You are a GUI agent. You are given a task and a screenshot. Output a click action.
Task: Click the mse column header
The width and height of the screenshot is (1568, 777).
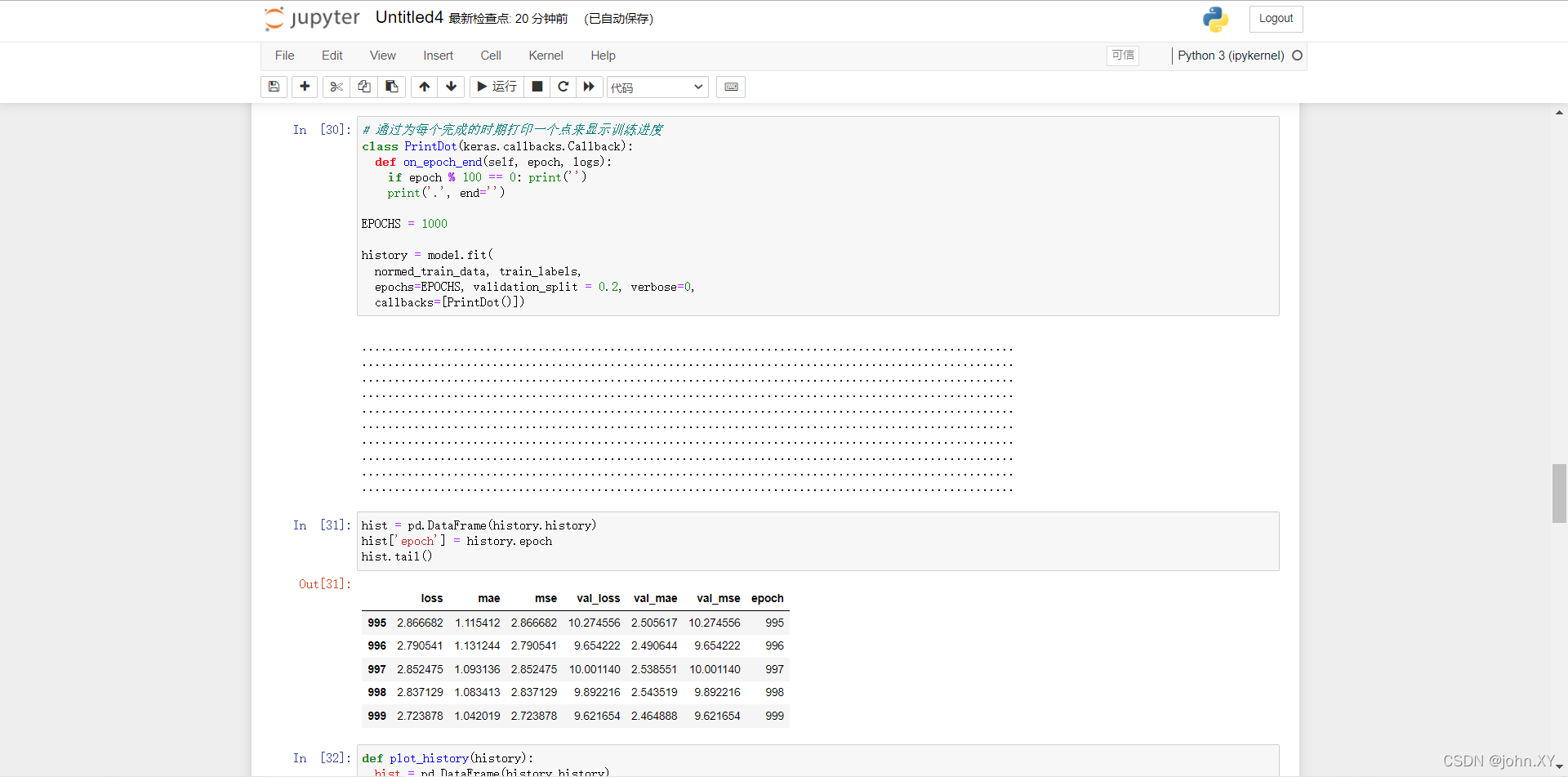coord(546,598)
